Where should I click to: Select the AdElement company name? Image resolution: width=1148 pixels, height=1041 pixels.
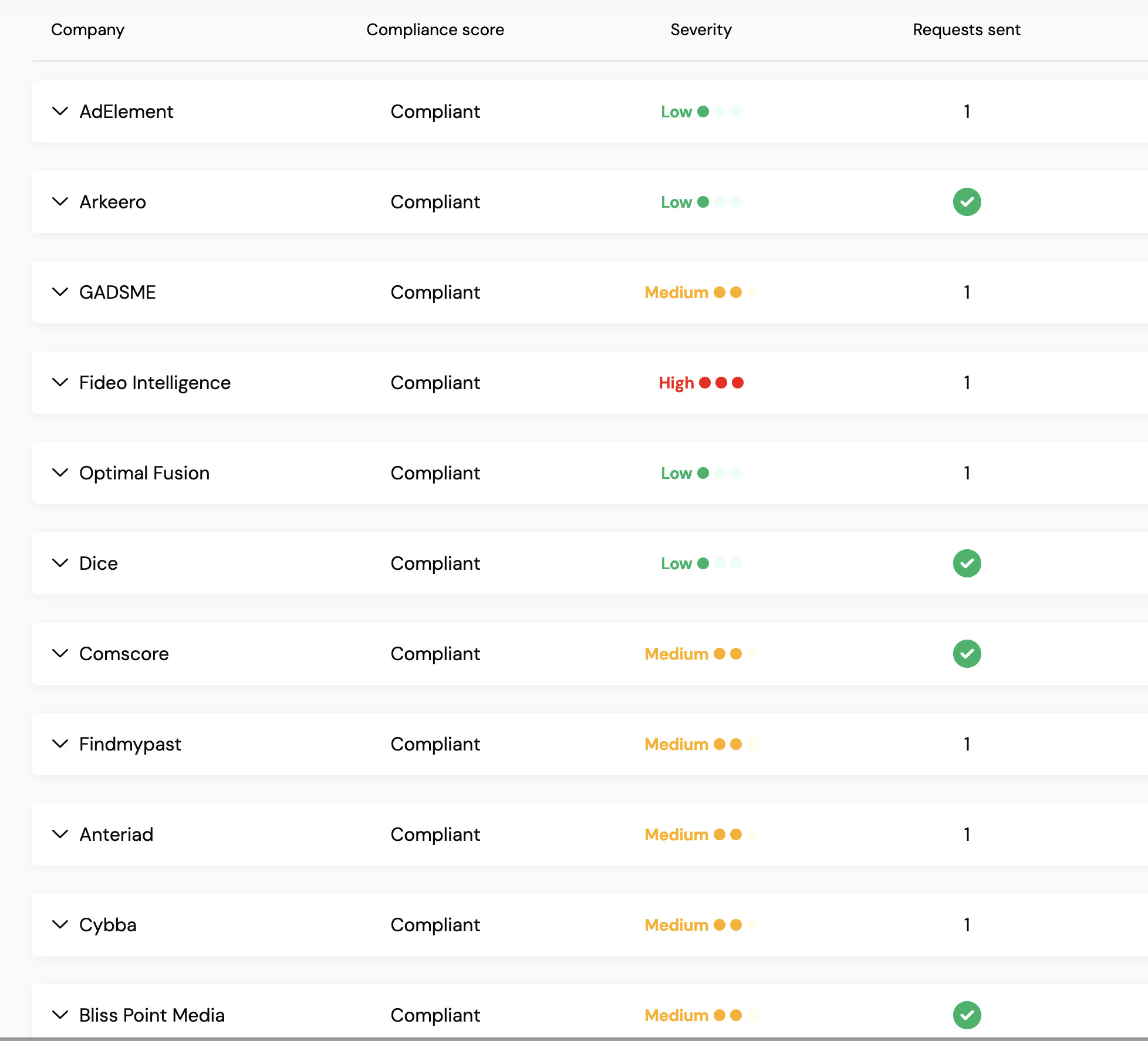[126, 111]
